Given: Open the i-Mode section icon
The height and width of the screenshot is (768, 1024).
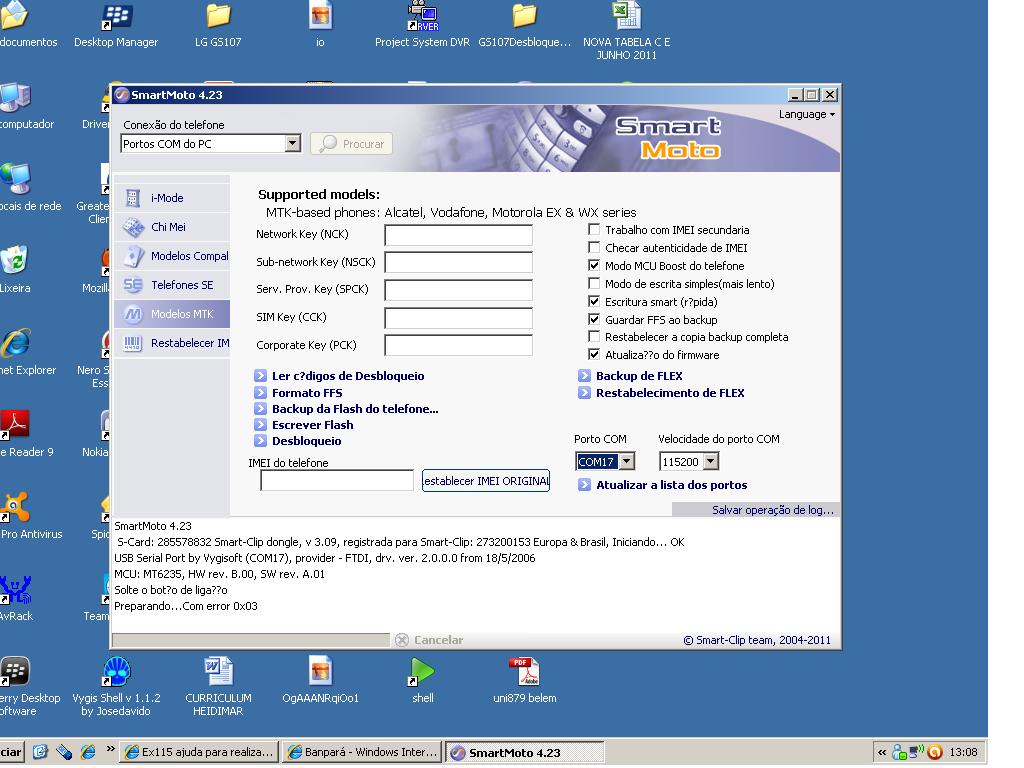Looking at the screenshot, I should click(133, 198).
